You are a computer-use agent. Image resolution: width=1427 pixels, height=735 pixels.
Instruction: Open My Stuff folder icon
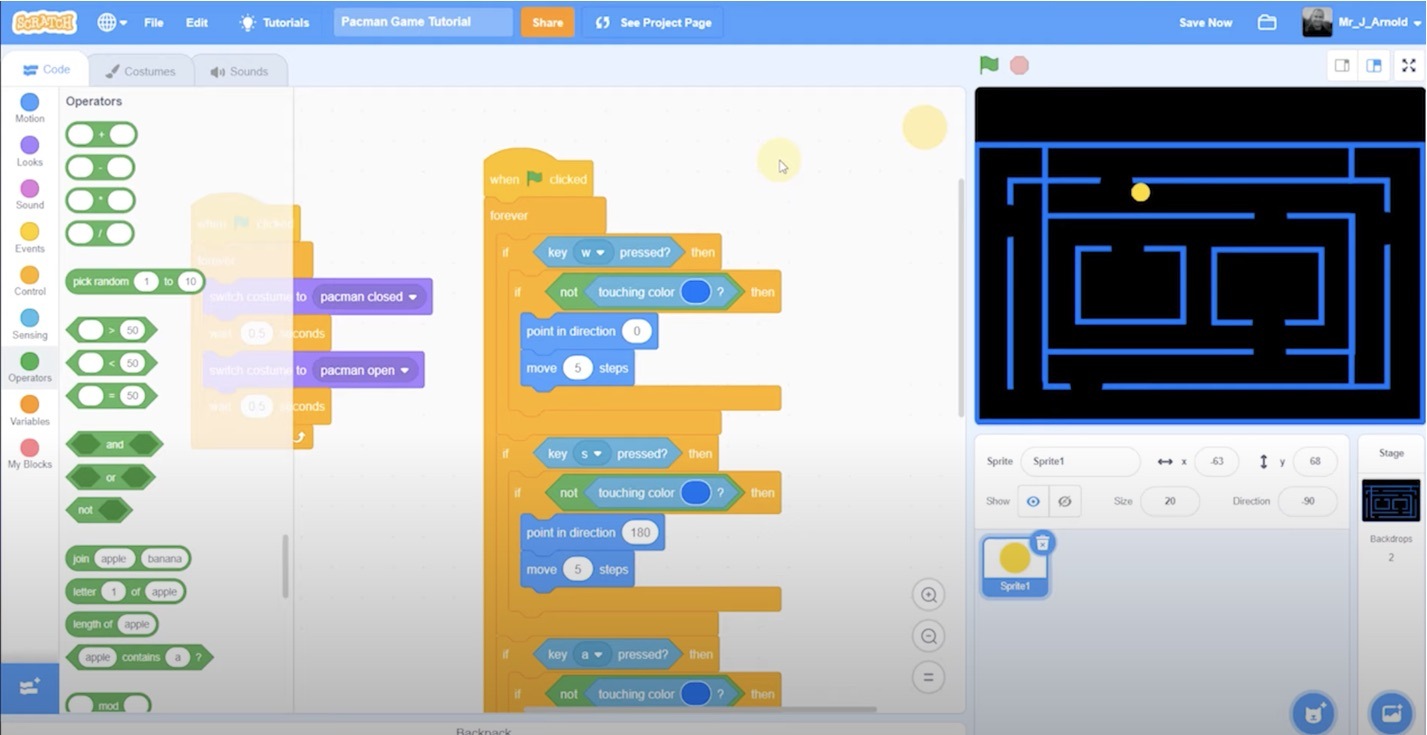[1267, 22]
